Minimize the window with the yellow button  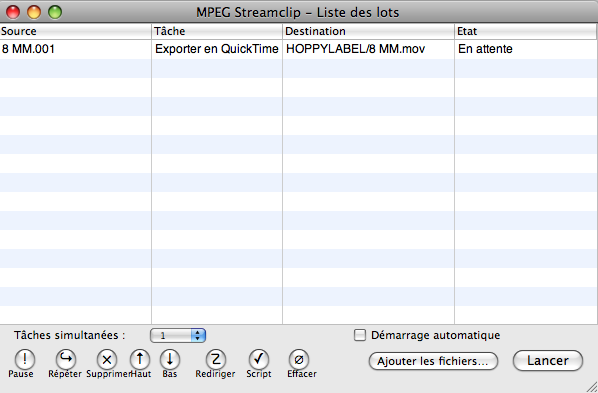[x=34, y=12]
